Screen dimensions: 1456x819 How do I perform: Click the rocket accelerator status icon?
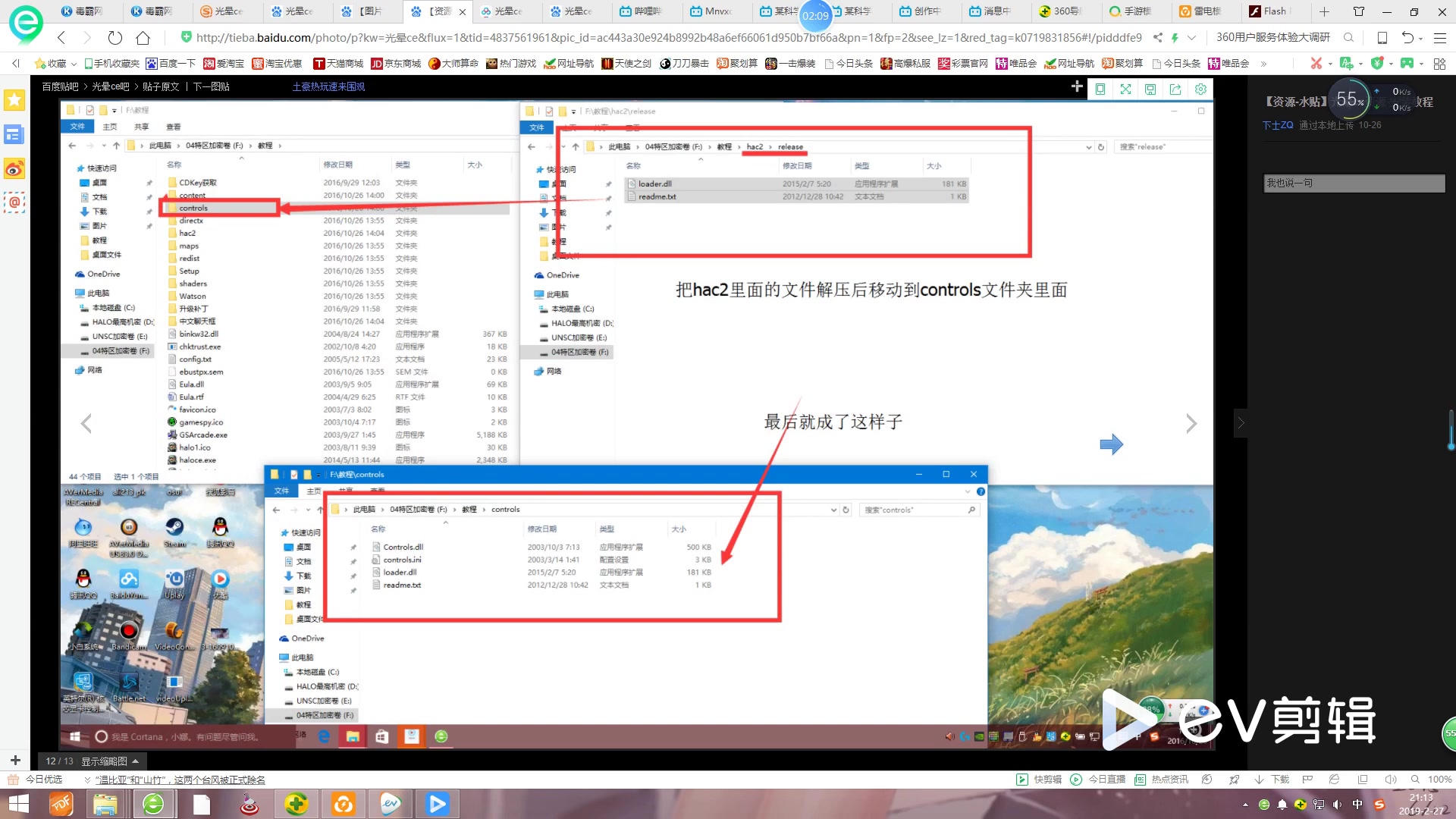(1234, 780)
